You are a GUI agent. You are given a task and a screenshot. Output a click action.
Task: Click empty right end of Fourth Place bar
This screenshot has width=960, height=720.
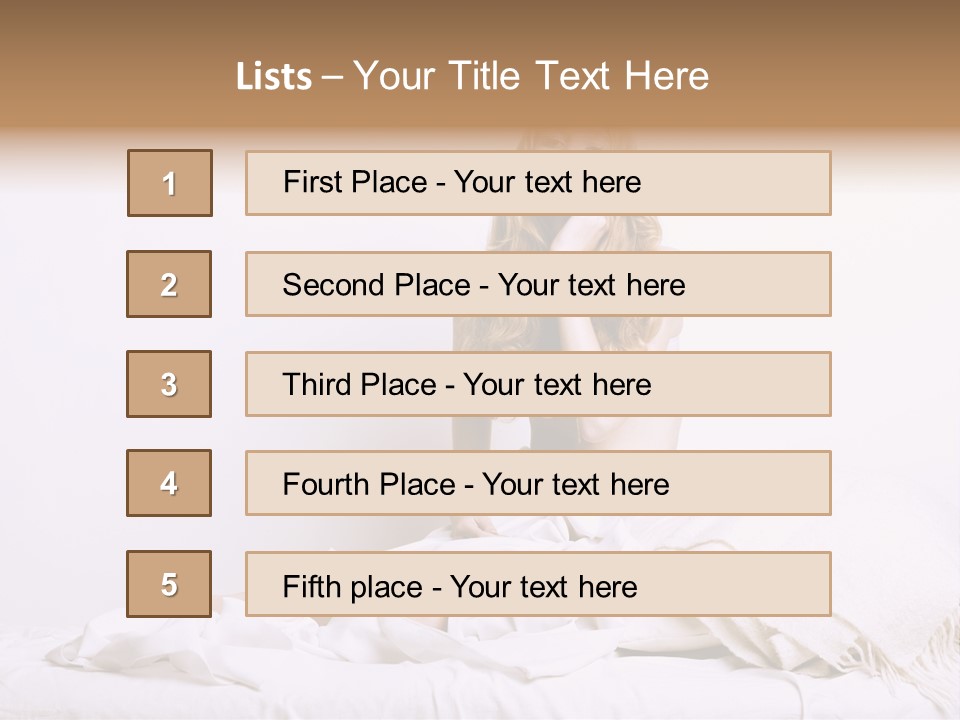(750, 483)
